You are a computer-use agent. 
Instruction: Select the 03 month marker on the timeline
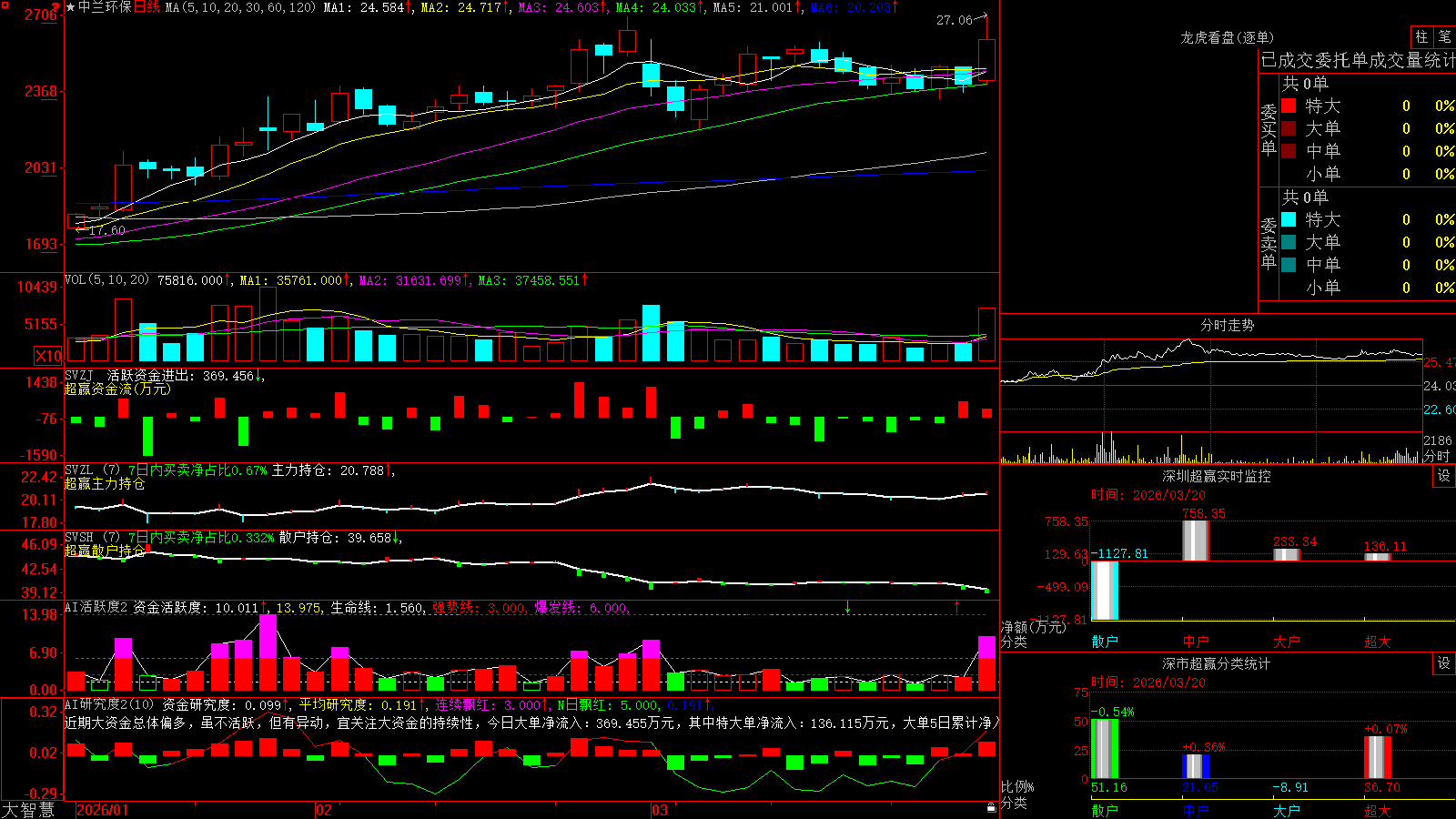(660, 810)
